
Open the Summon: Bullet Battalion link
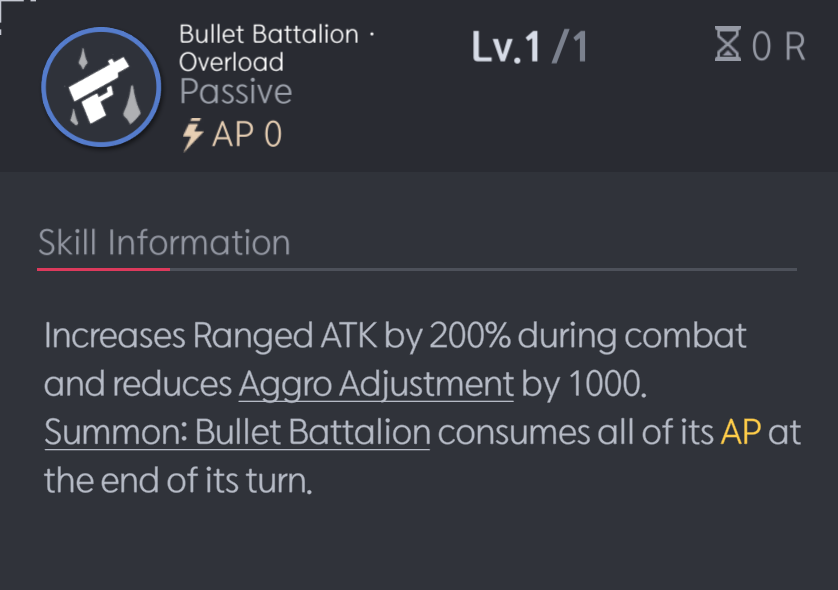(x=237, y=432)
